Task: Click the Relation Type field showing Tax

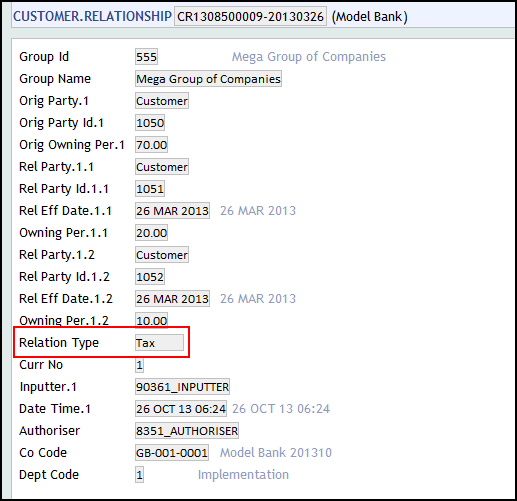Action: click(x=159, y=343)
